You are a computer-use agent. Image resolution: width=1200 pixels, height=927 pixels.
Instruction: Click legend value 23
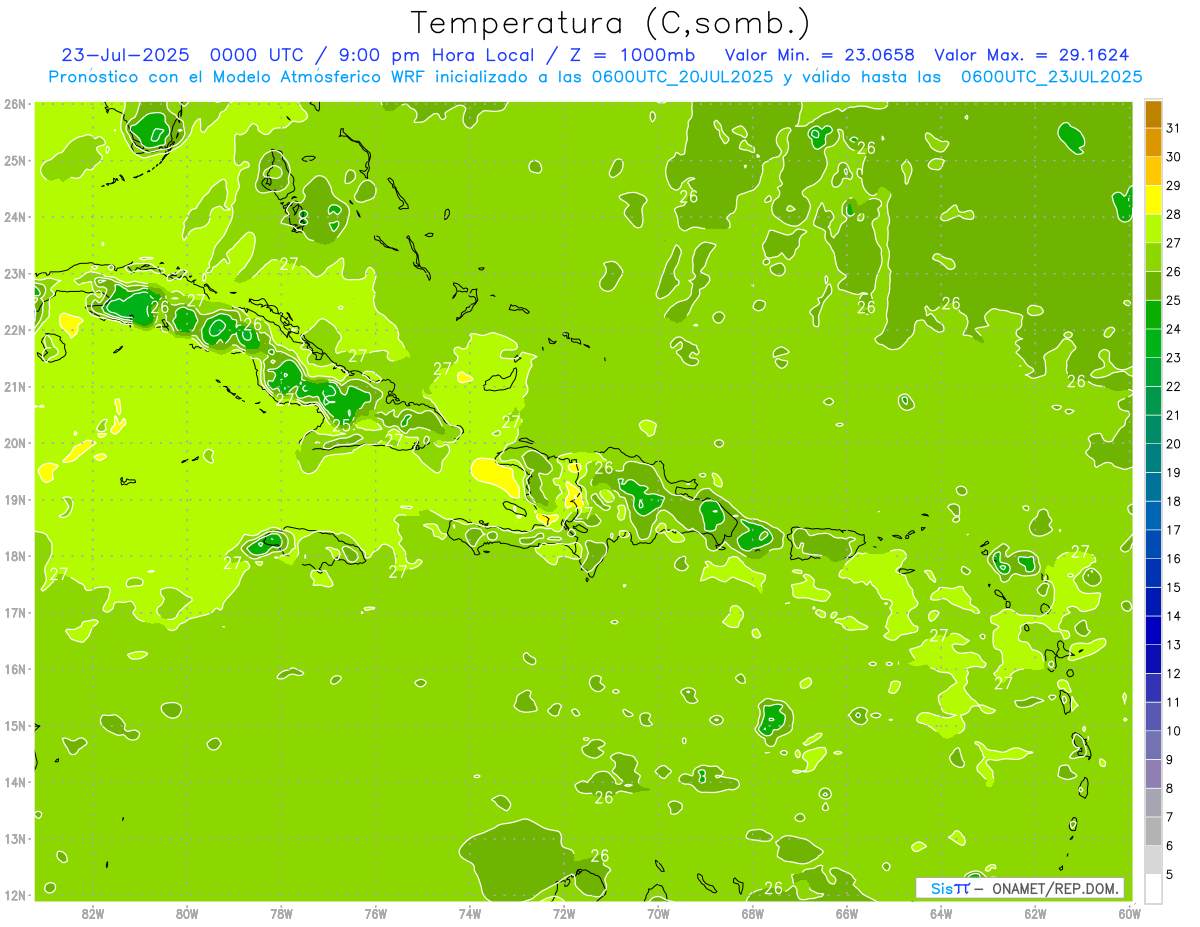1173,357
